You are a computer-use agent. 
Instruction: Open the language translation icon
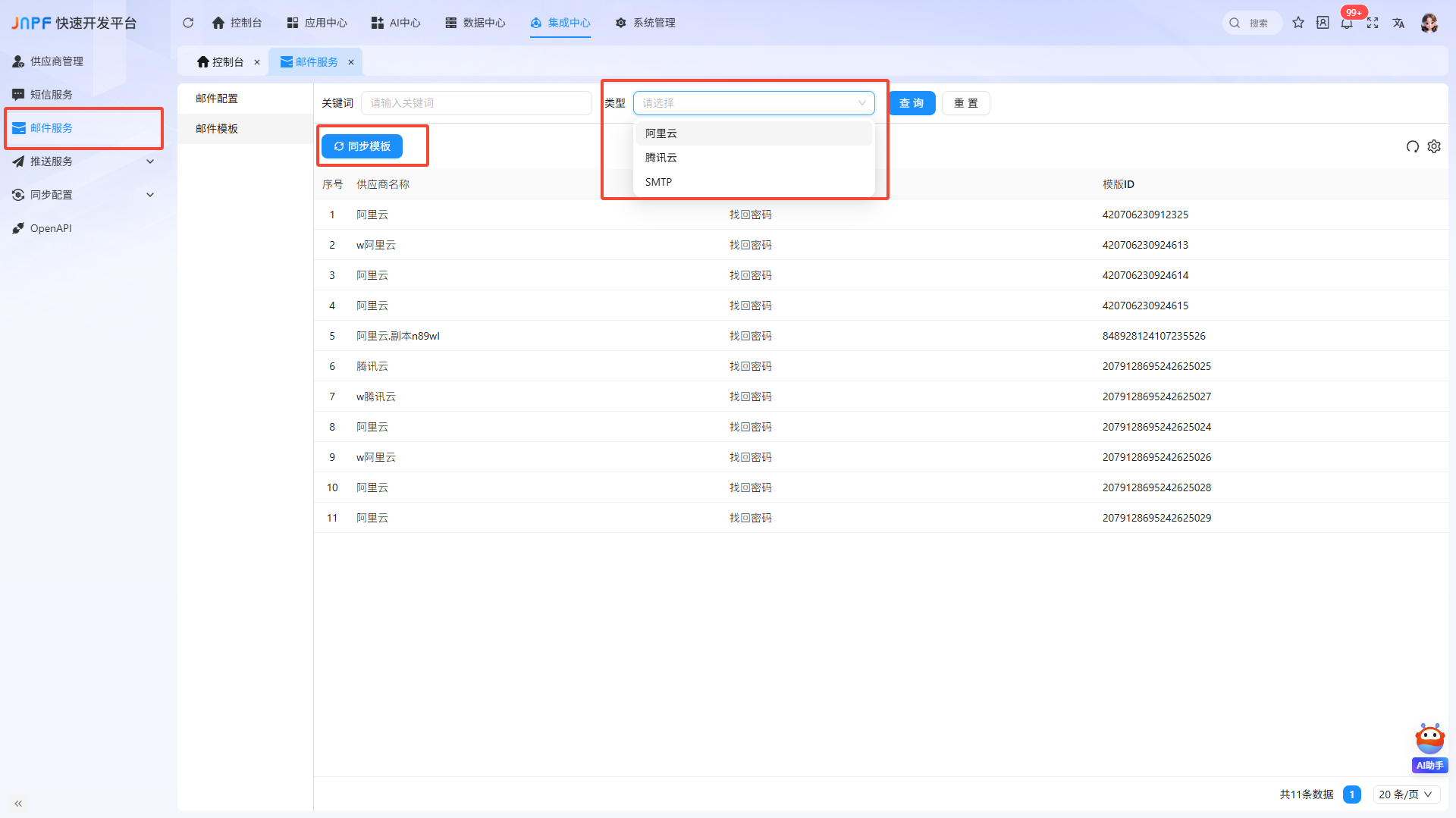[1398, 23]
